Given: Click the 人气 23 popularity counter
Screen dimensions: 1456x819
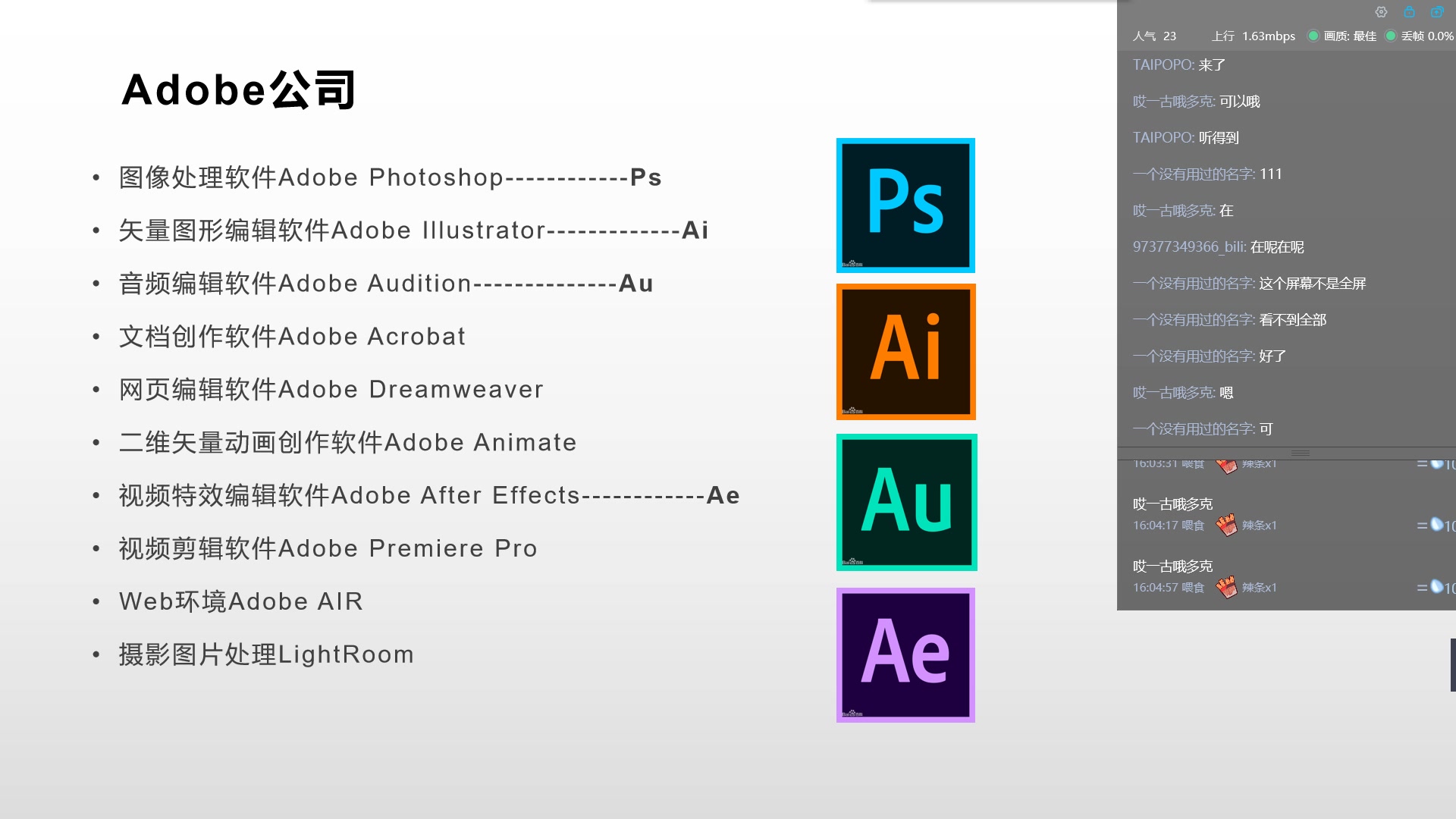Looking at the screenshot, I should (1154, 36).
